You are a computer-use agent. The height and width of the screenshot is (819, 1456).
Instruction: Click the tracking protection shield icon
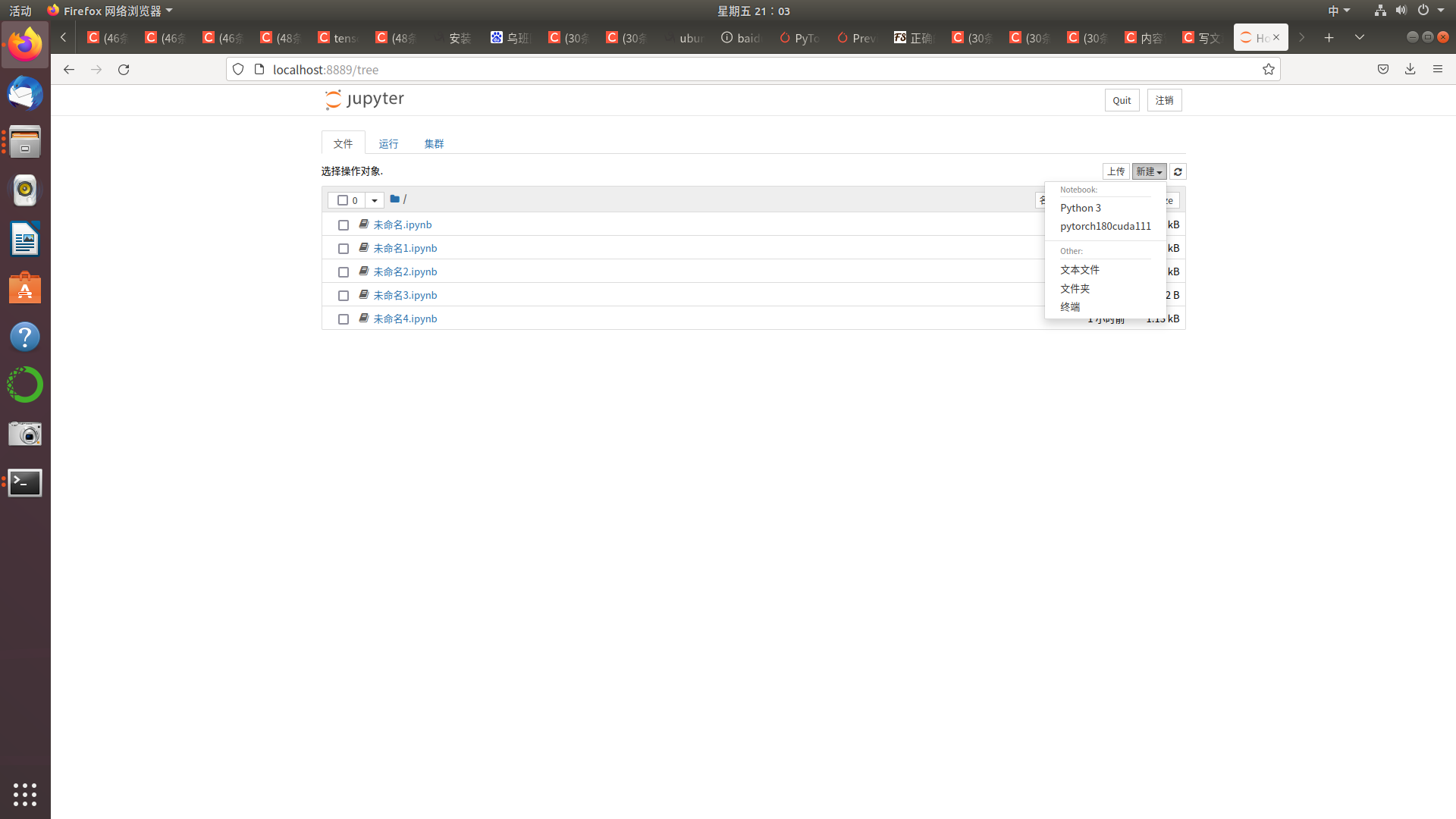click(x=238, y=70)
